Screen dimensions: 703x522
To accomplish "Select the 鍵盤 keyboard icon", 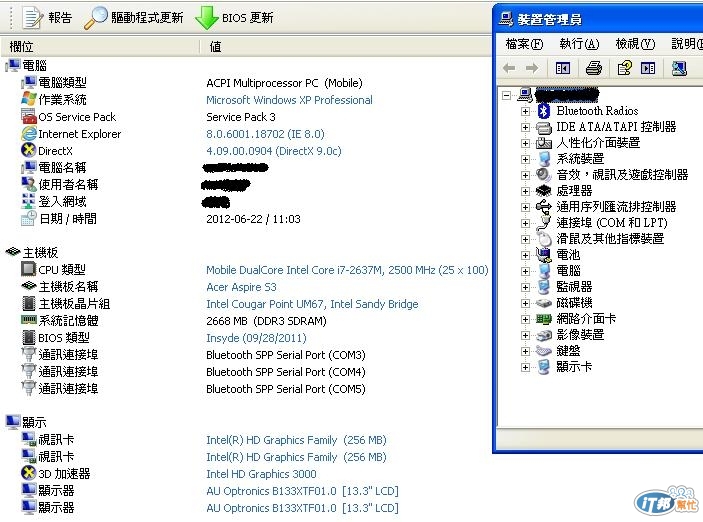I will 544,351.
